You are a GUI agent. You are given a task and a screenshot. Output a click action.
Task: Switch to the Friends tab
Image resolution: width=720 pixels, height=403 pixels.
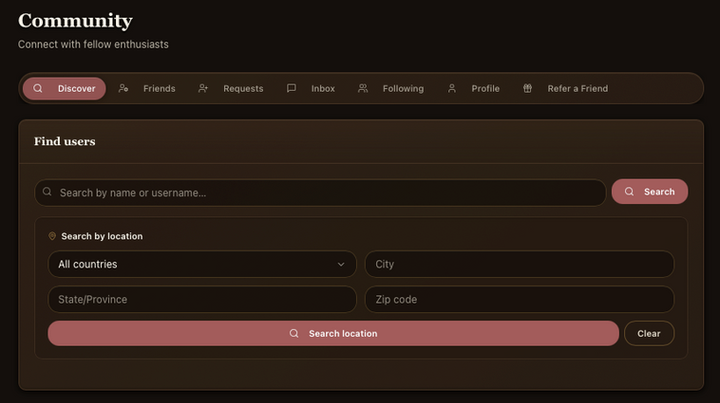pos(147,89)
